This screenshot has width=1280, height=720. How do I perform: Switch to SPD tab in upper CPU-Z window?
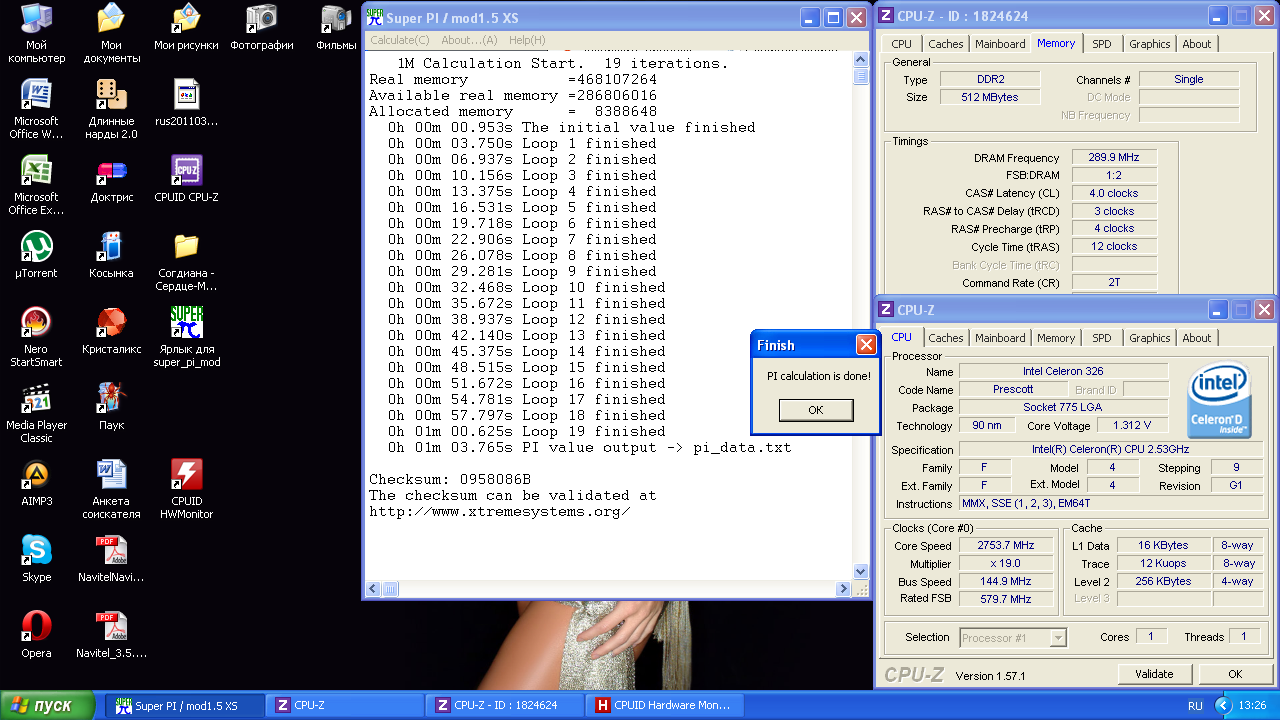(1101, 44)
